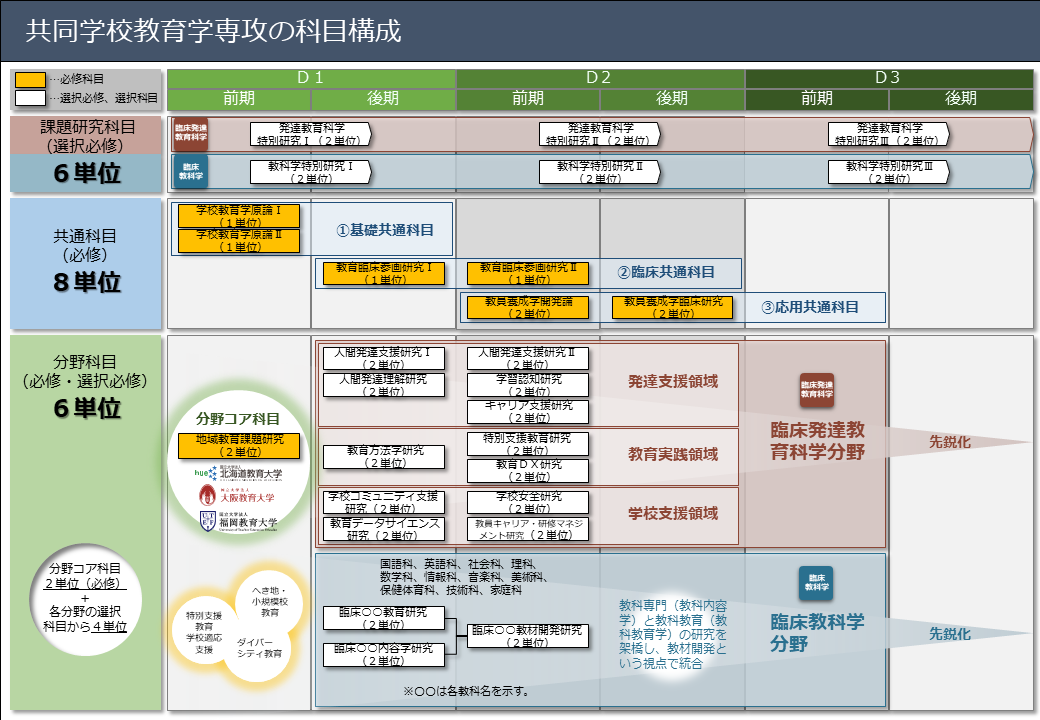Click the 共同学校教育学専攻の科目構成 title
The height and width of the screenshot is (720, 1040).
[214, 31]
